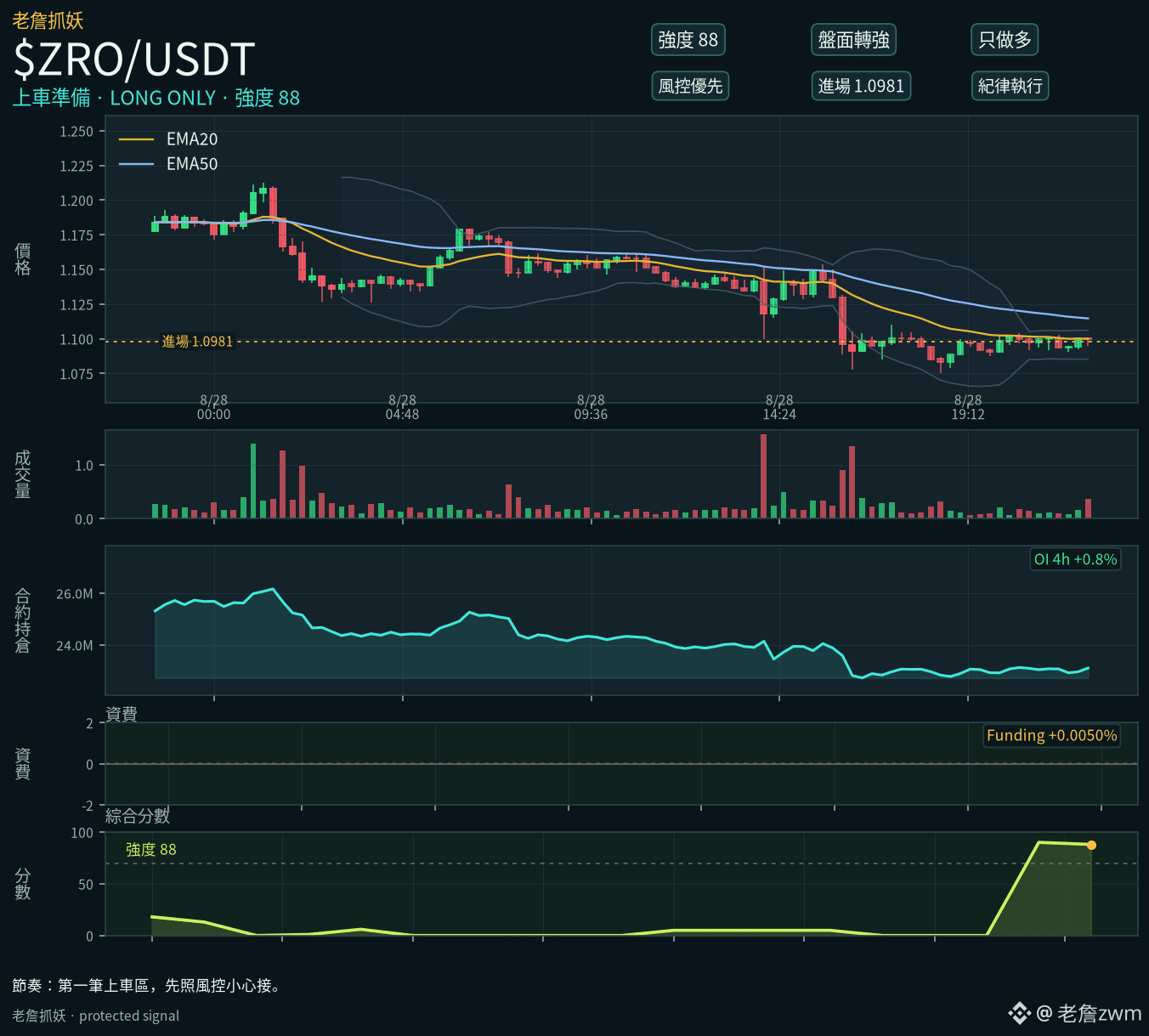Click the 強度 88 tag badge

(688, 40)
